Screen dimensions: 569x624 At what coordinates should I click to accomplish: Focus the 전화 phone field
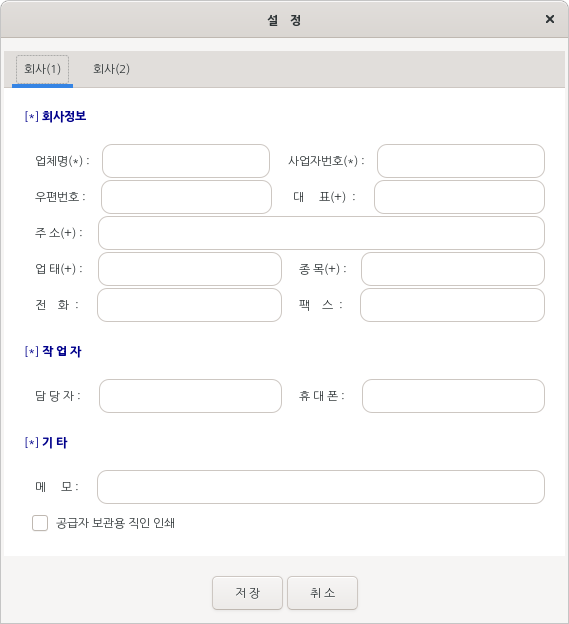tap(189, 305)
